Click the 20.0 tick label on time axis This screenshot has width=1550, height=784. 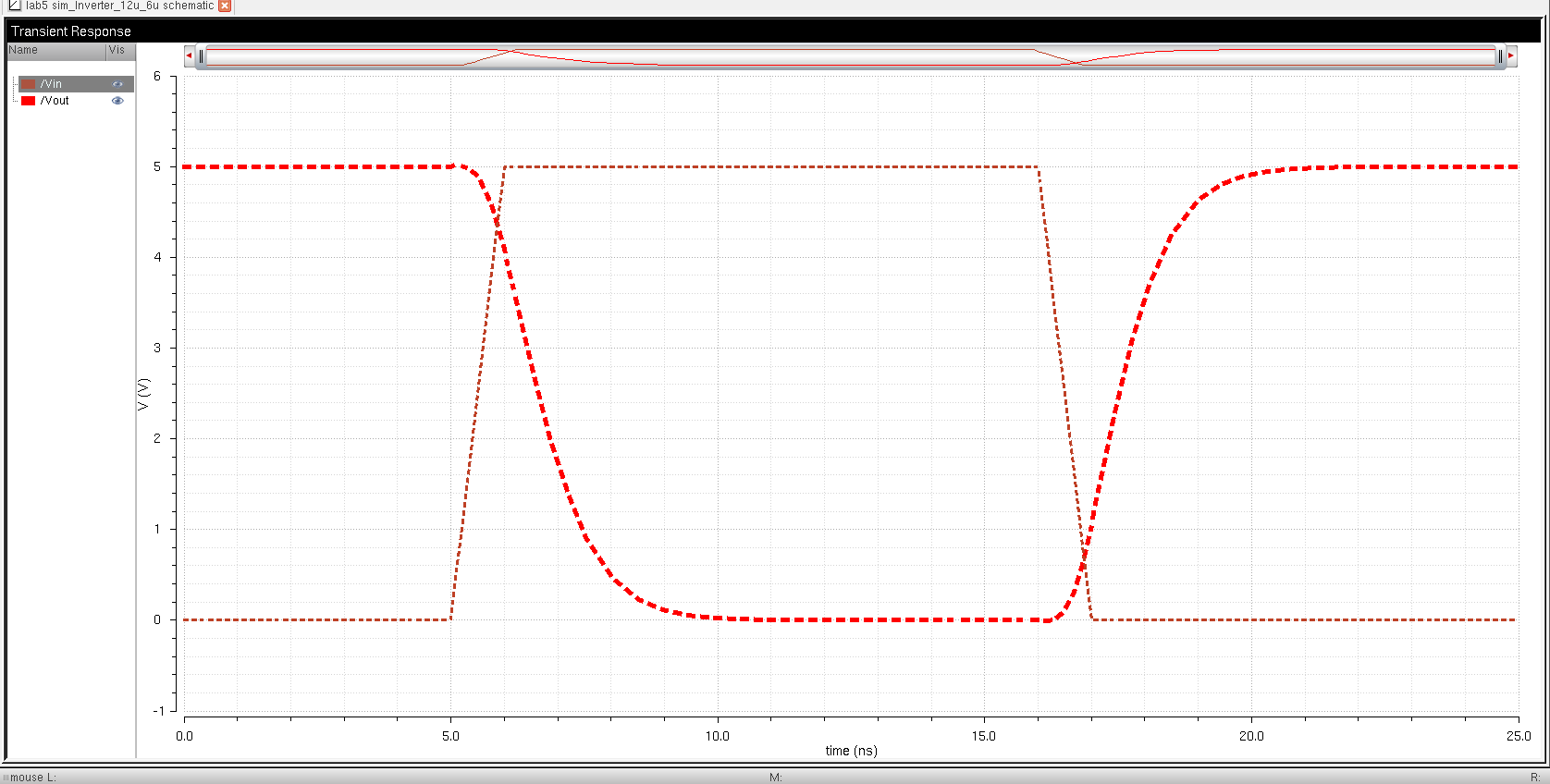[x=1251, y=736]
